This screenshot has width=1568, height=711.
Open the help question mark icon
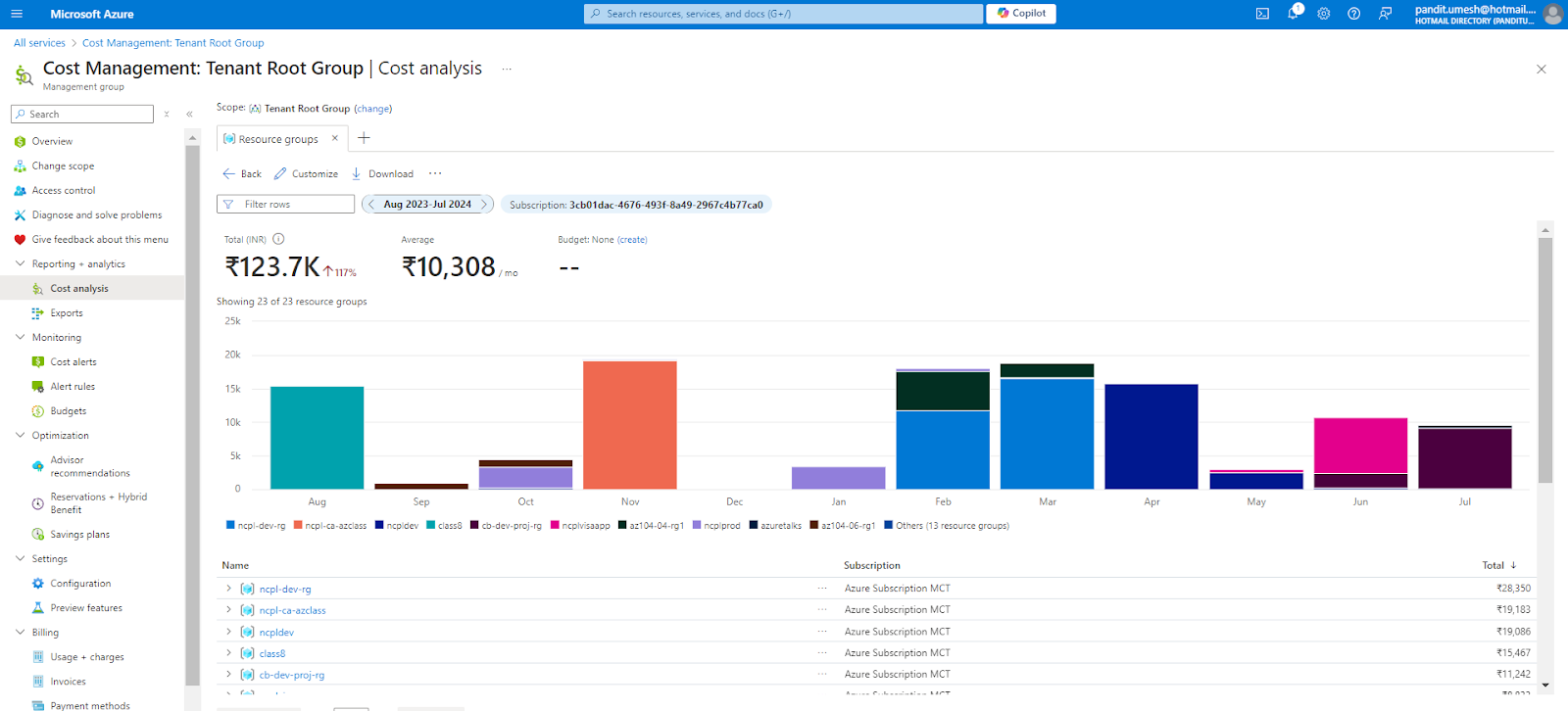tap(1353, 14)
